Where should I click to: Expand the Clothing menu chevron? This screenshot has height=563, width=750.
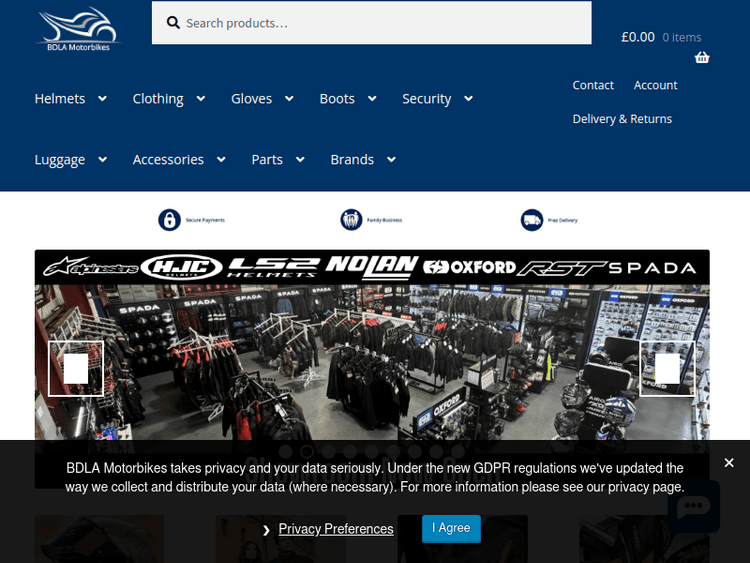tap(201, 99)
